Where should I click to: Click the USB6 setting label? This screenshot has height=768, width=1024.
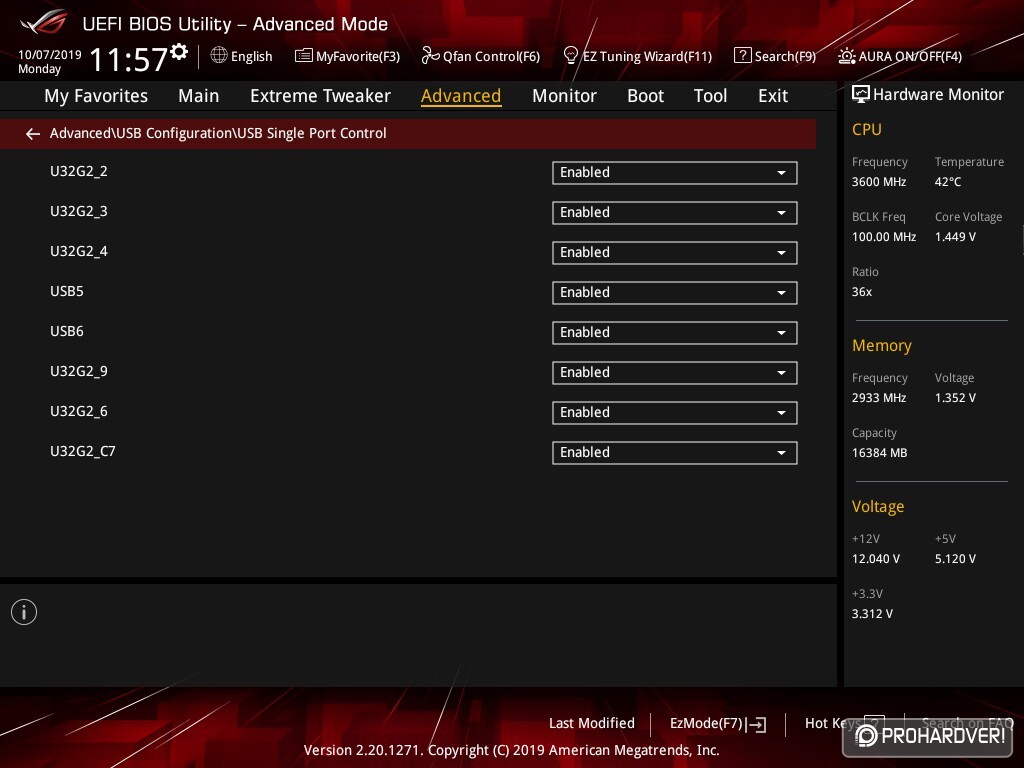[67, 331]
